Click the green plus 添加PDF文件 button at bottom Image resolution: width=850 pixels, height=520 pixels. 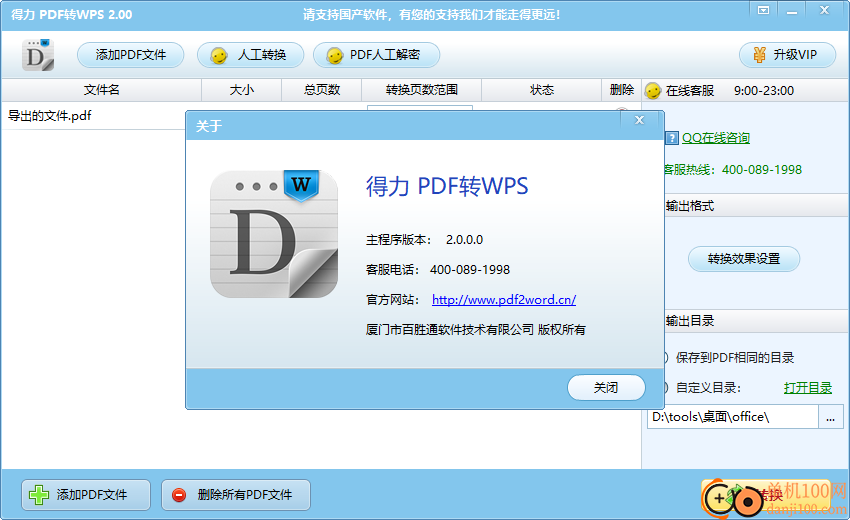point(86,495)
